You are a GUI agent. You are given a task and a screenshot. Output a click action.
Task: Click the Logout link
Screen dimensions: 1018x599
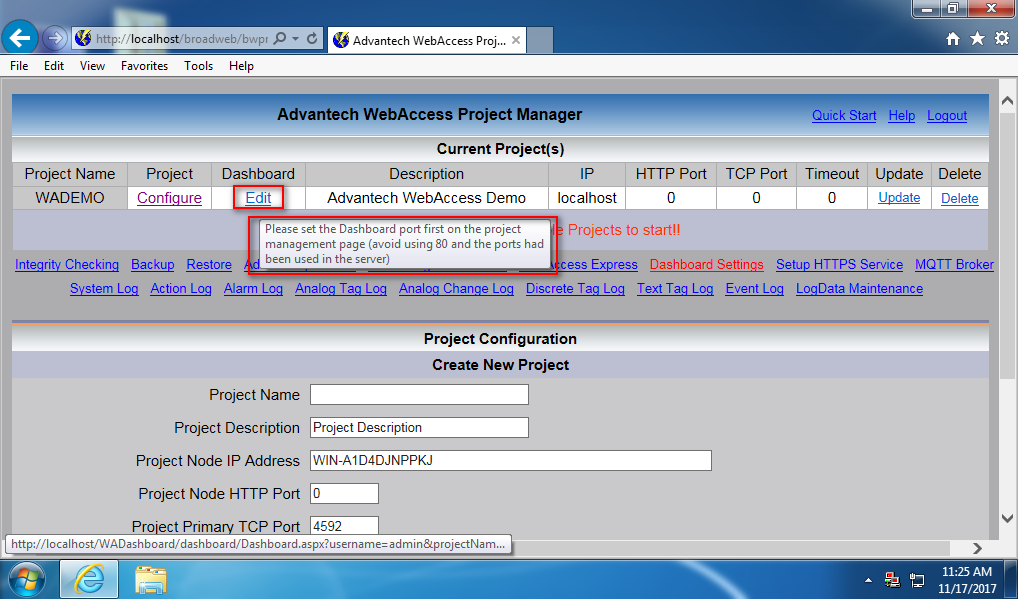(x=947, y=116)
